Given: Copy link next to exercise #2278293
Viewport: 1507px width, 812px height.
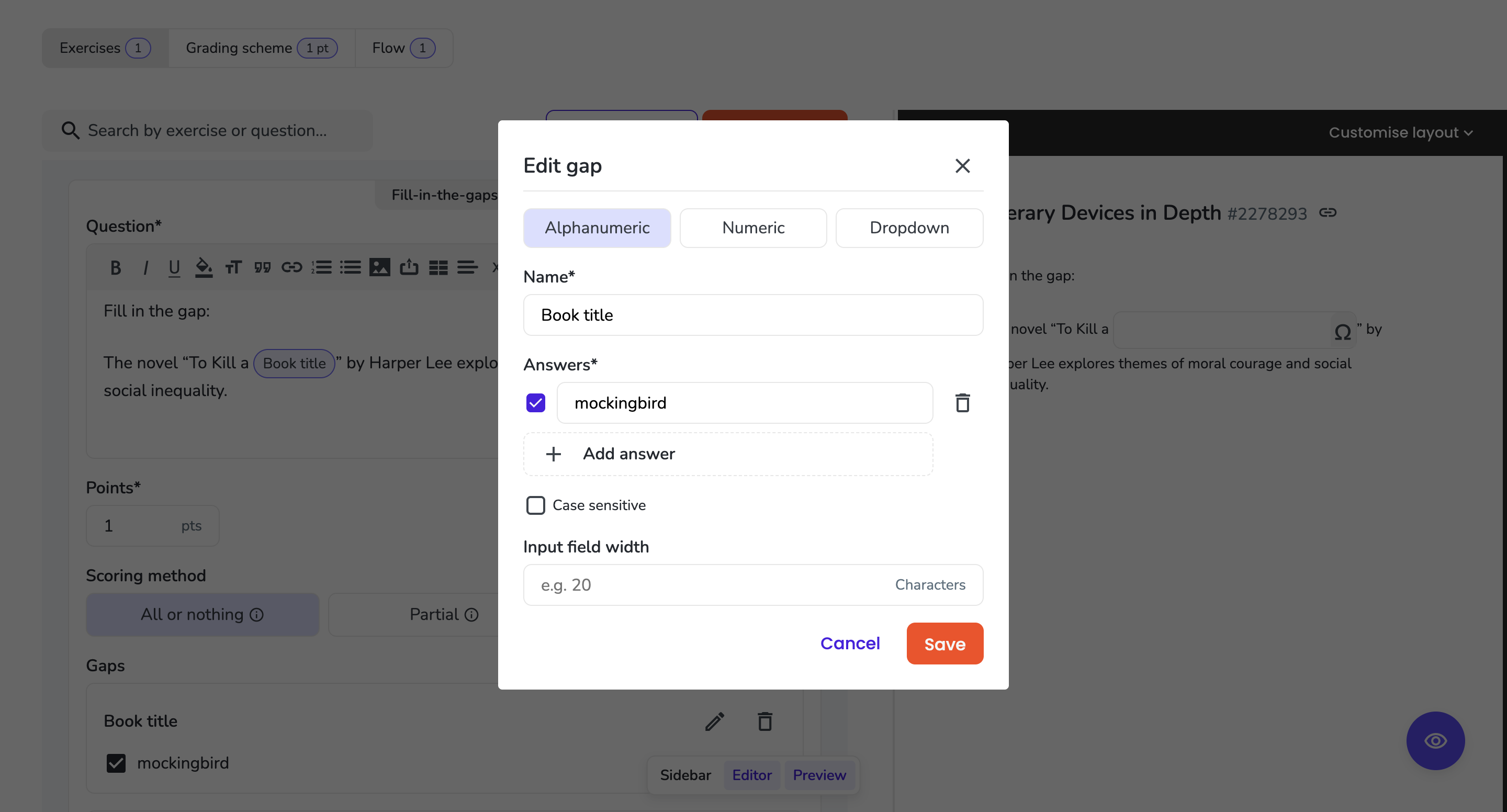Looking at the screenshot, I should tap(1328, 213).
